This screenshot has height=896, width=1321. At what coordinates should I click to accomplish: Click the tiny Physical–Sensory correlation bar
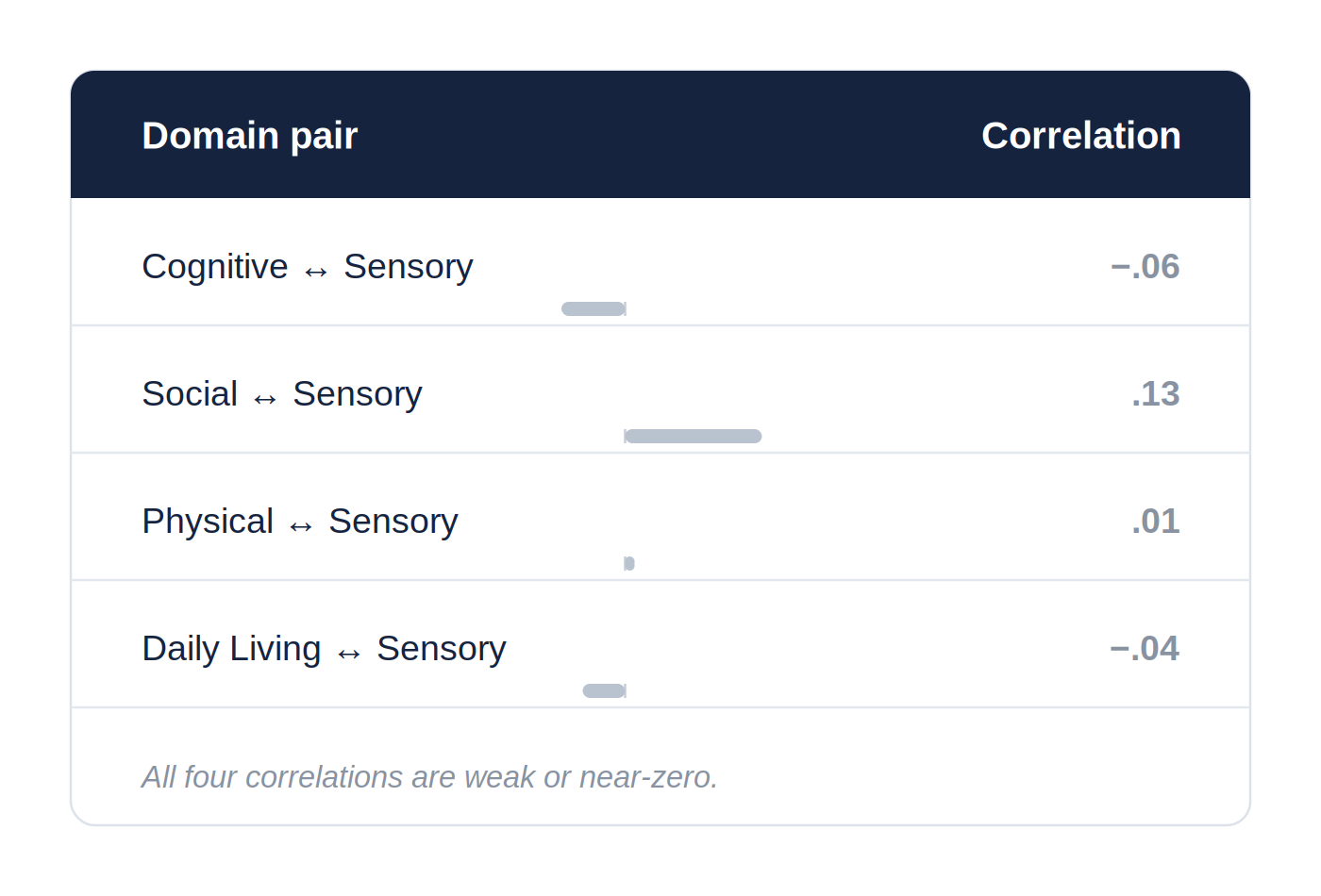tap(629, 564)
